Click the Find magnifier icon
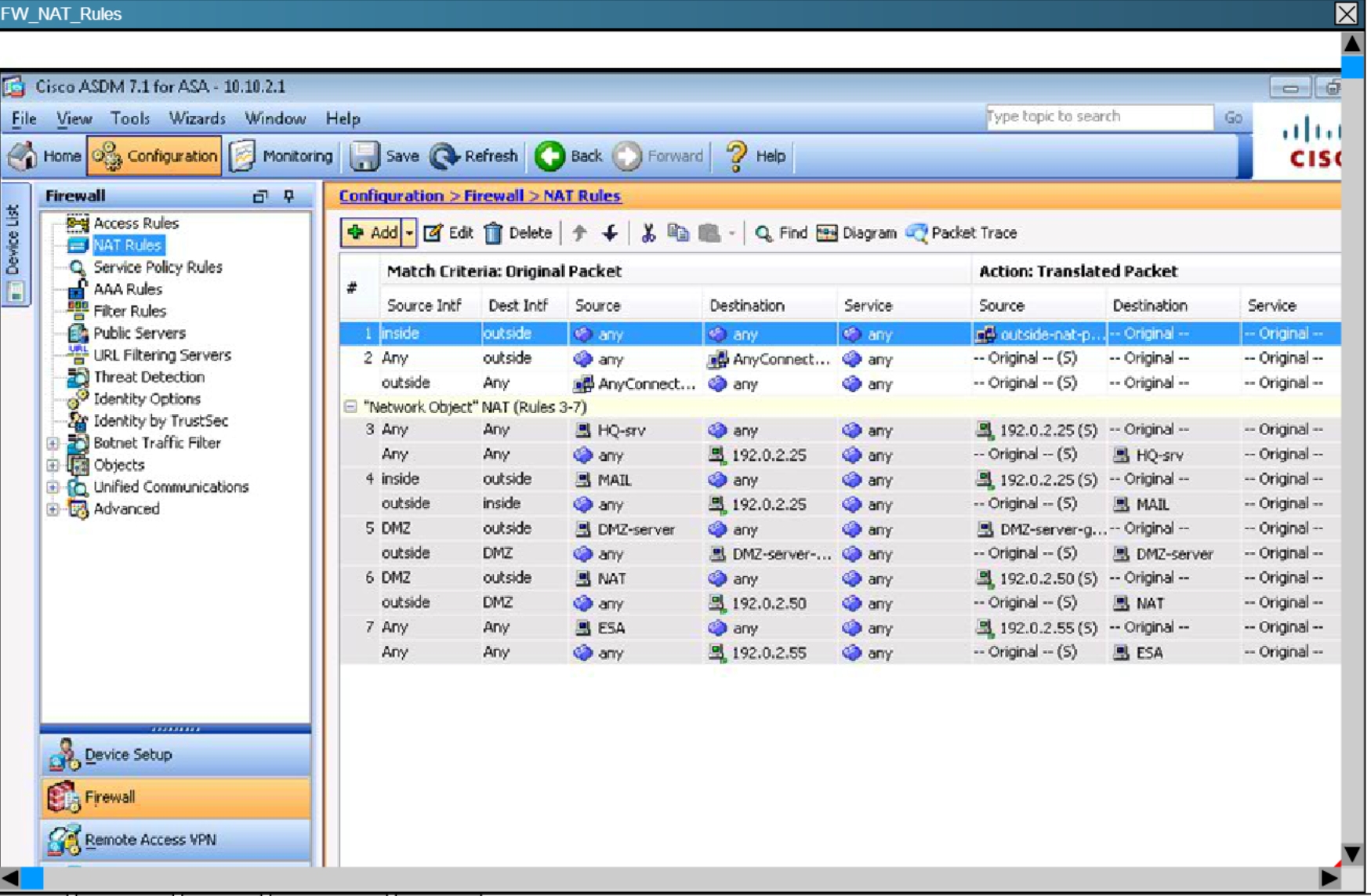Viewport: 1371px width, 896px height. click(763, 233)
